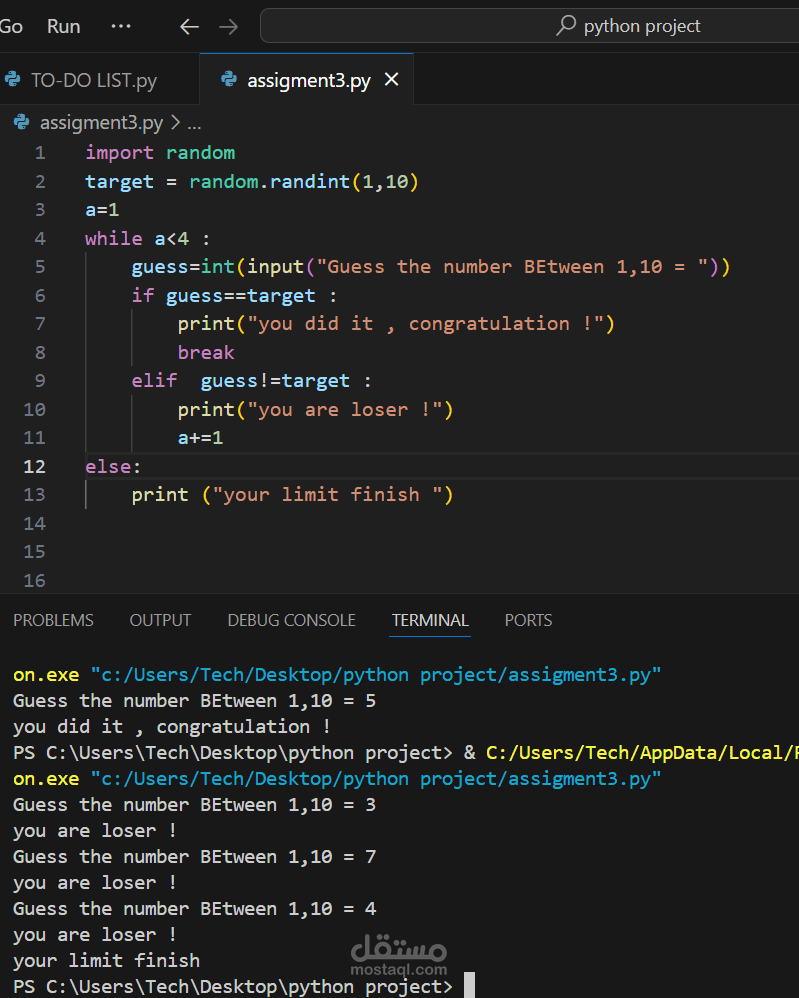
Task: Click terminal output 'your limit finish'
Action: [106, 960]
